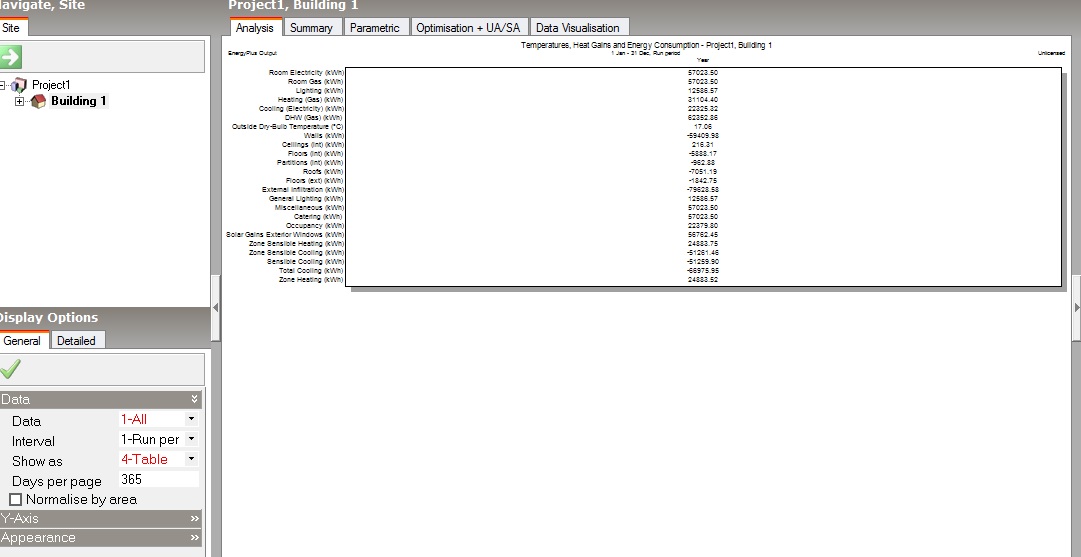Click the 17.06 temperature value

[703, 126]
